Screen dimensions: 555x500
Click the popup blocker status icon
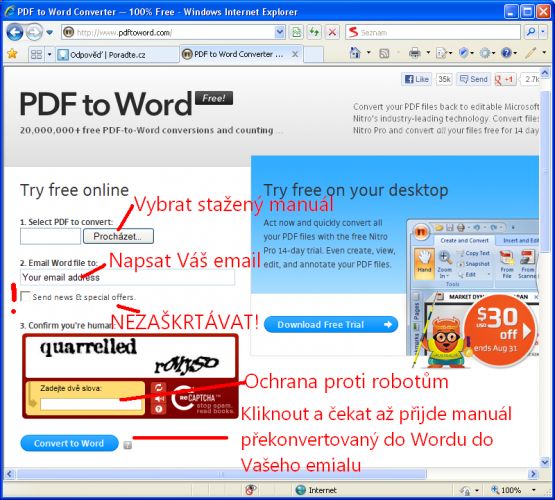point(251,490)
